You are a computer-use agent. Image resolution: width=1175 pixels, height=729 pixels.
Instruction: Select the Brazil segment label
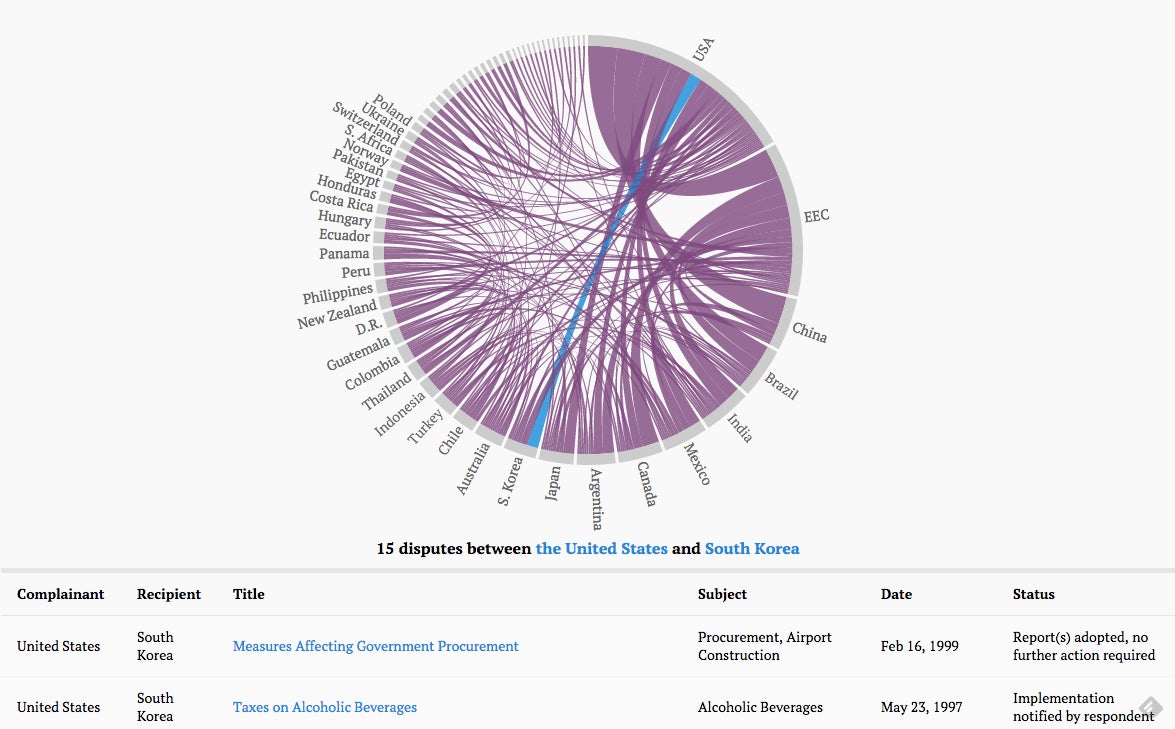[782, 386]
